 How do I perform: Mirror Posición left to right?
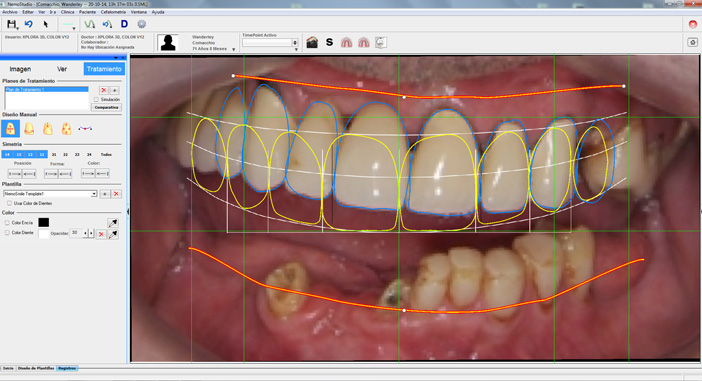(x=15, y=173)
